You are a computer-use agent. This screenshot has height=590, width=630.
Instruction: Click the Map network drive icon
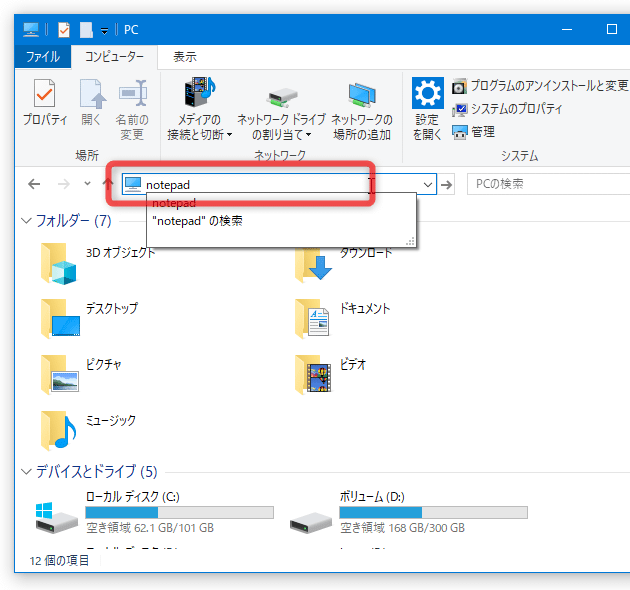[281, 98]
